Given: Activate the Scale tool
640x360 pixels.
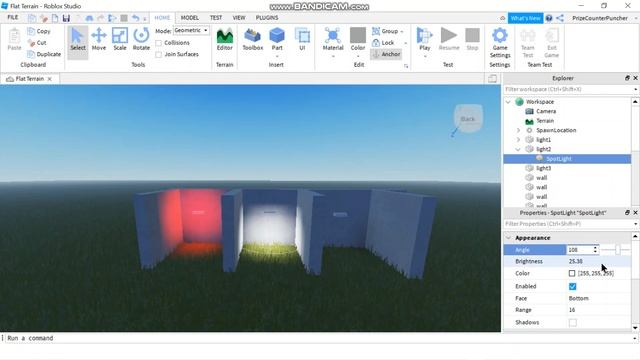Looking at the screenshot, I should [x=120, y=40].
